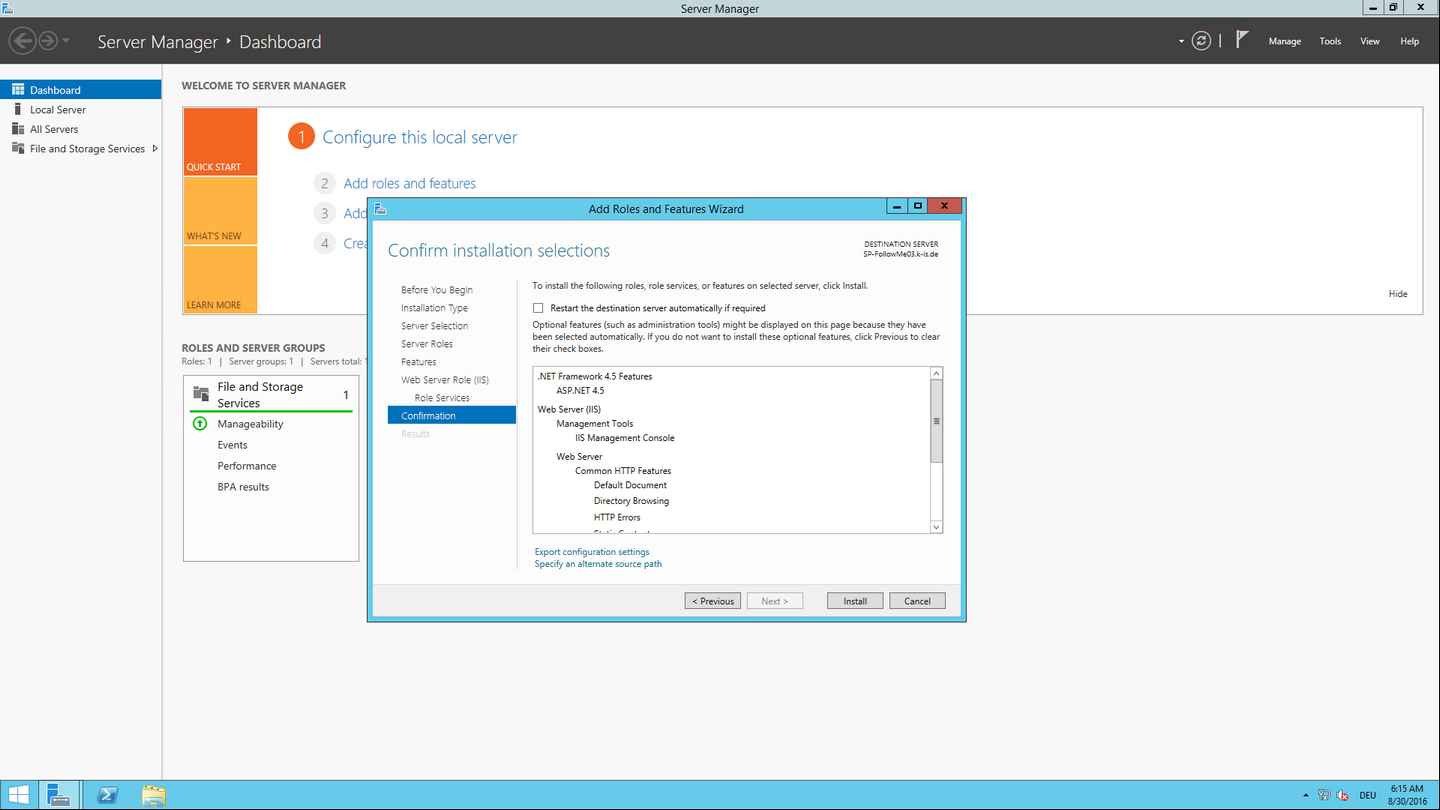Click Directory Browsing in the selections list

pos(631,501)
